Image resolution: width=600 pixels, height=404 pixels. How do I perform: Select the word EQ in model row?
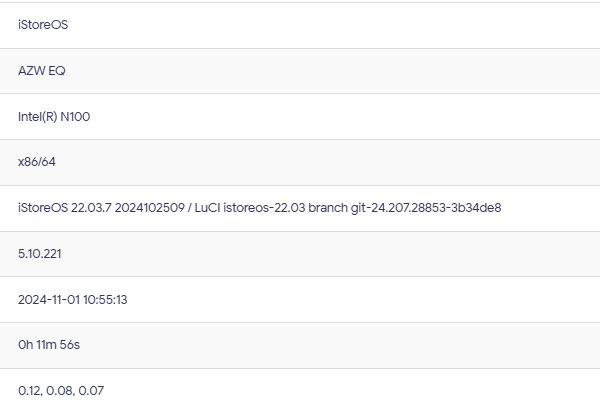pos(57,71)
